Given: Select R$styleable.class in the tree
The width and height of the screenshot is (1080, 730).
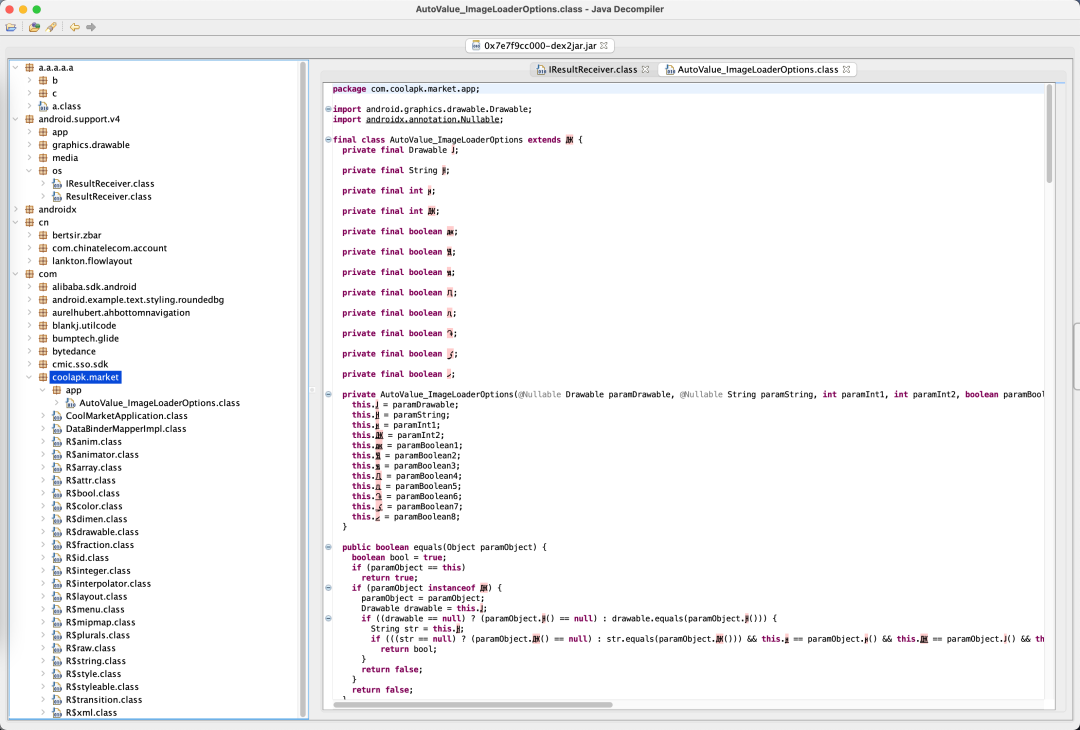Looking at the screenshot, I should click(x=102, y=687).
